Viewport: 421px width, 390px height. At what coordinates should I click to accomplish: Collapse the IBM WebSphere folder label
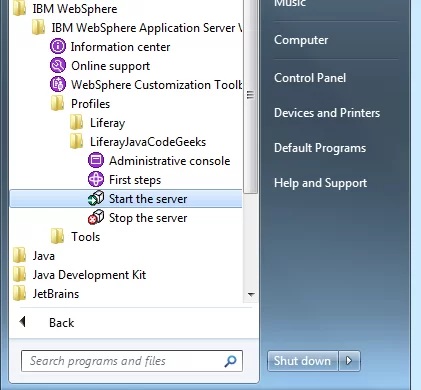[75, 9]
